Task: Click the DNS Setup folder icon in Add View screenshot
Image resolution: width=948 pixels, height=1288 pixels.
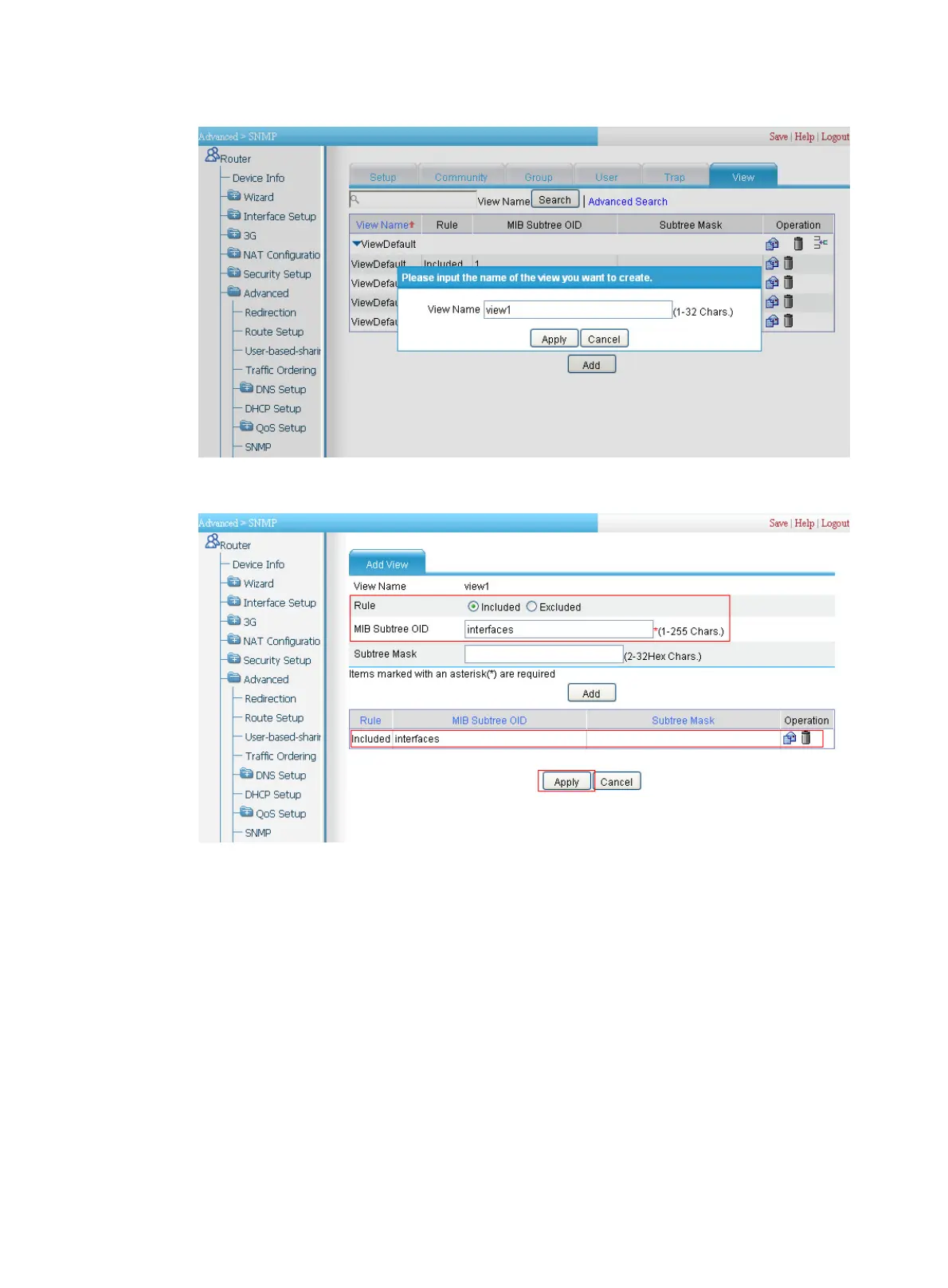Action: click(x=247, y=774)
